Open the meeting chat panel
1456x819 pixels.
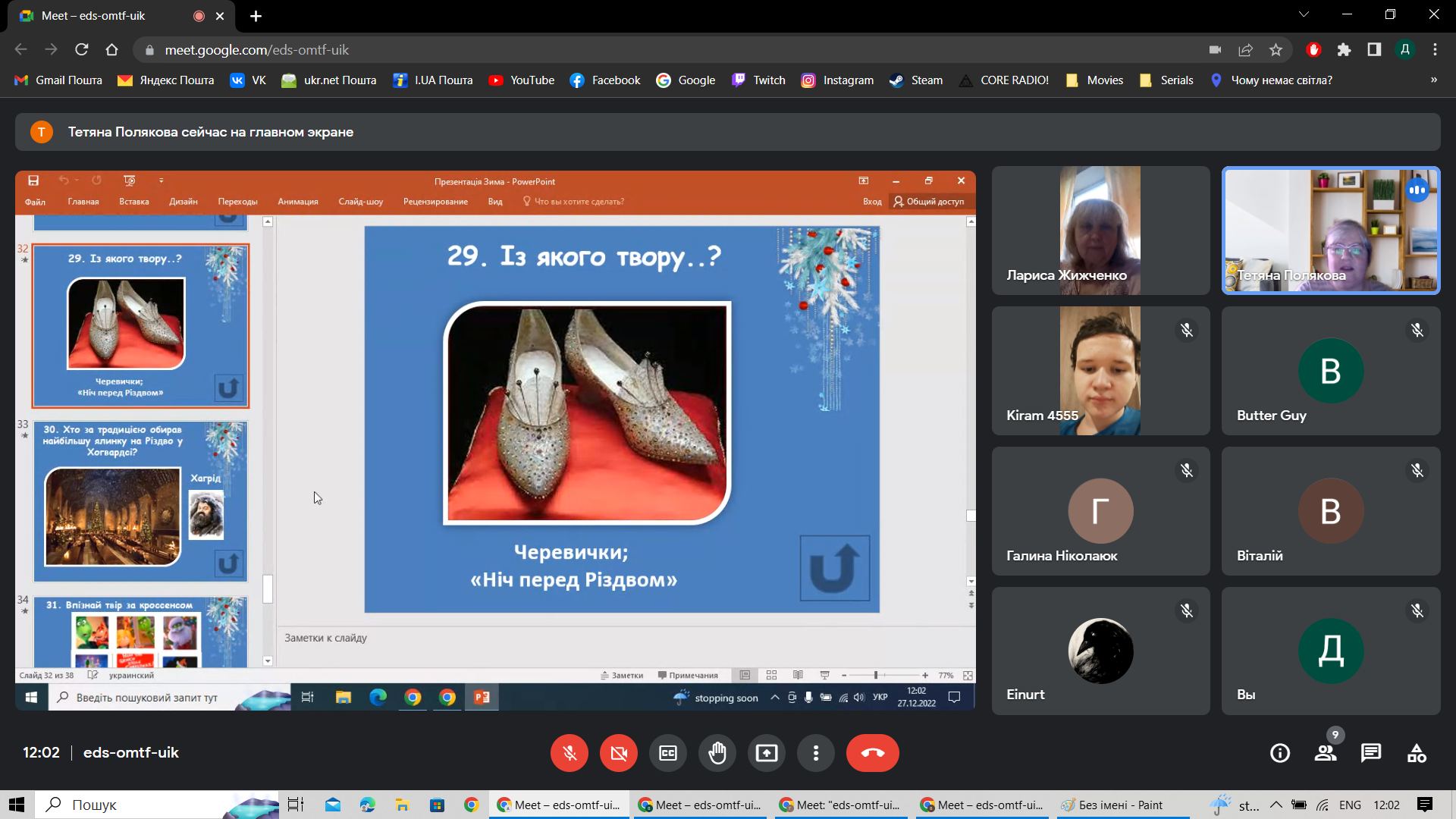[1370, 753]
